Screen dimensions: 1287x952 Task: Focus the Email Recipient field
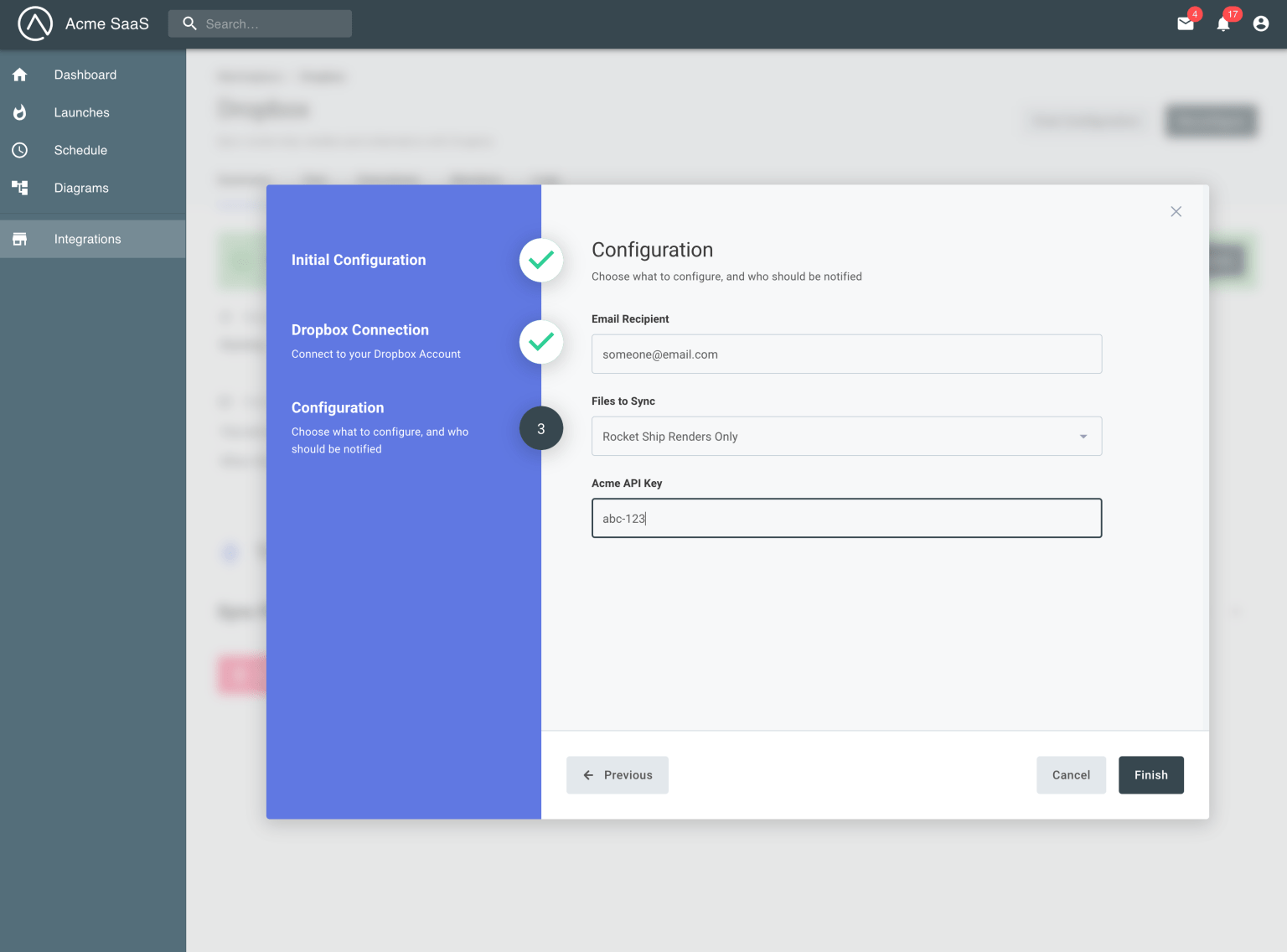pos(846,354)
